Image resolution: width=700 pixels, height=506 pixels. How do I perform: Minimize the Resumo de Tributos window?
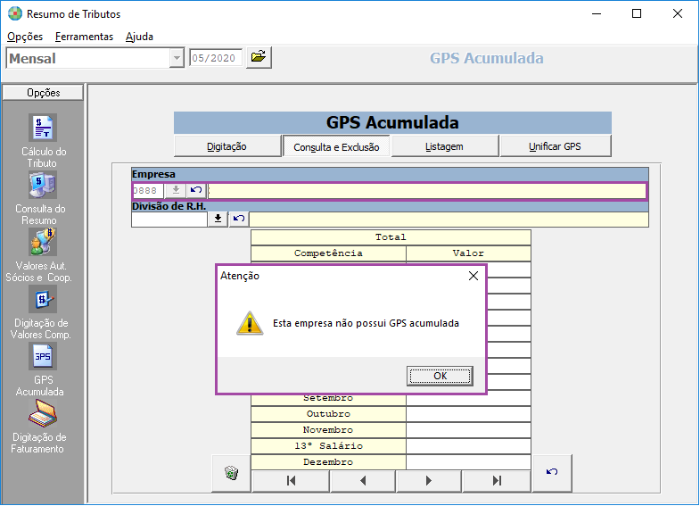[x=596, y=14]
